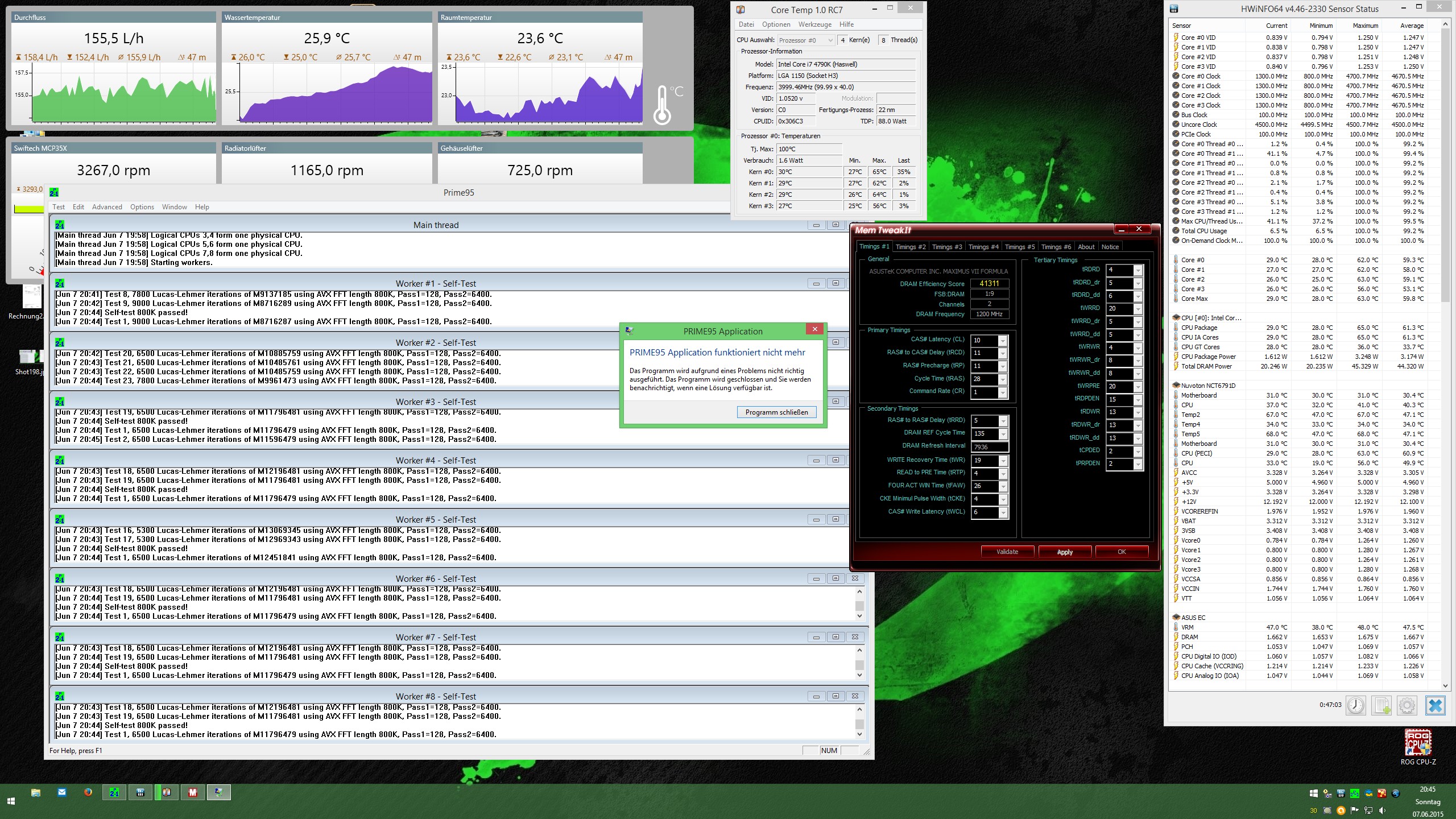The height and width of the screenshot is (819, 1456).
Task: Open Prime95 Options menu
Action: coord(142,207)
